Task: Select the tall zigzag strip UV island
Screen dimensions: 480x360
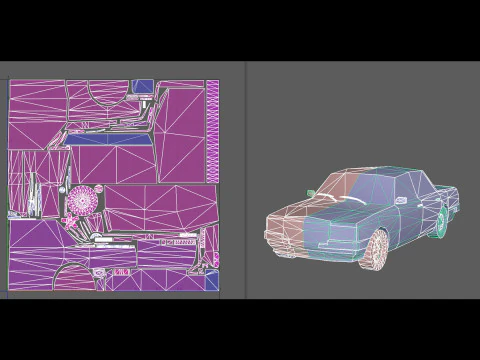Action: tap(213, 131)
